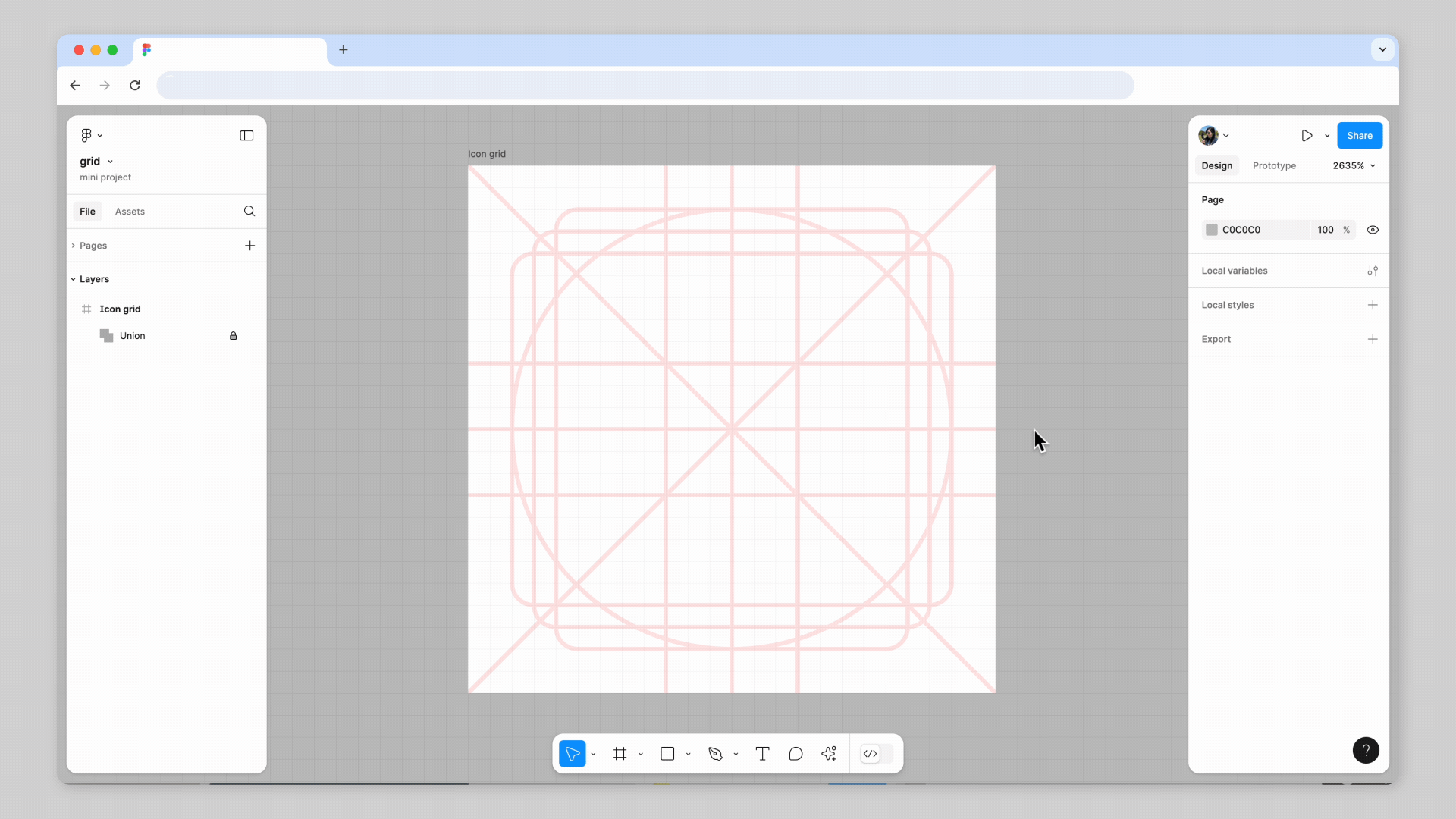1456x819 pixels.
Task: Toggle the sidebar panel layout icon
Action: 246,136
